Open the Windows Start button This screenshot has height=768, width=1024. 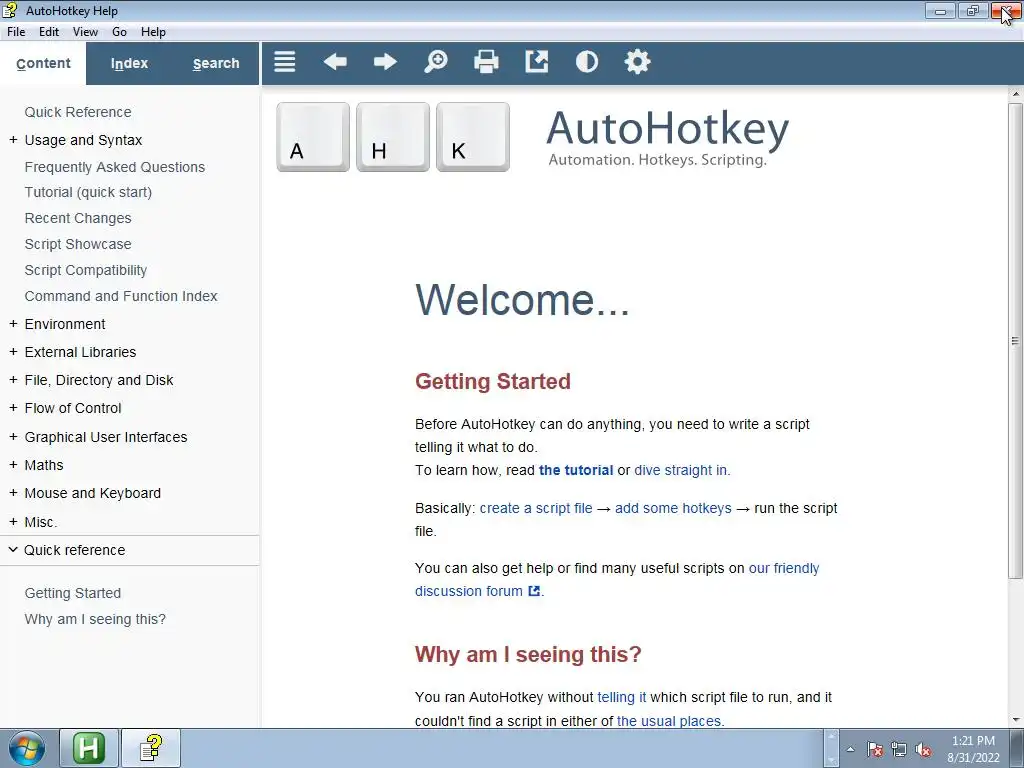tap(27, 748)
